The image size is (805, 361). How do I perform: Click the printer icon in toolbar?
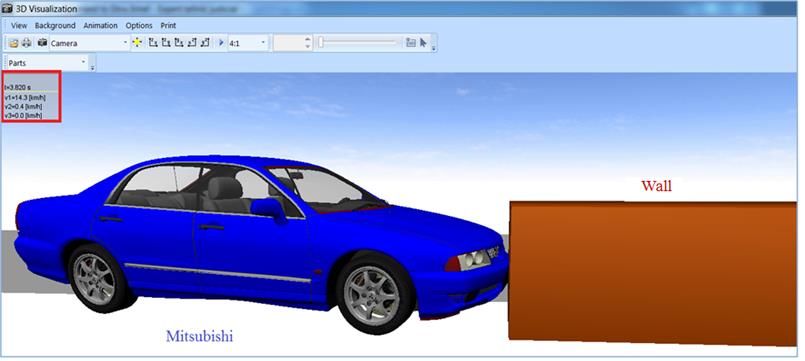click(26, 43)
